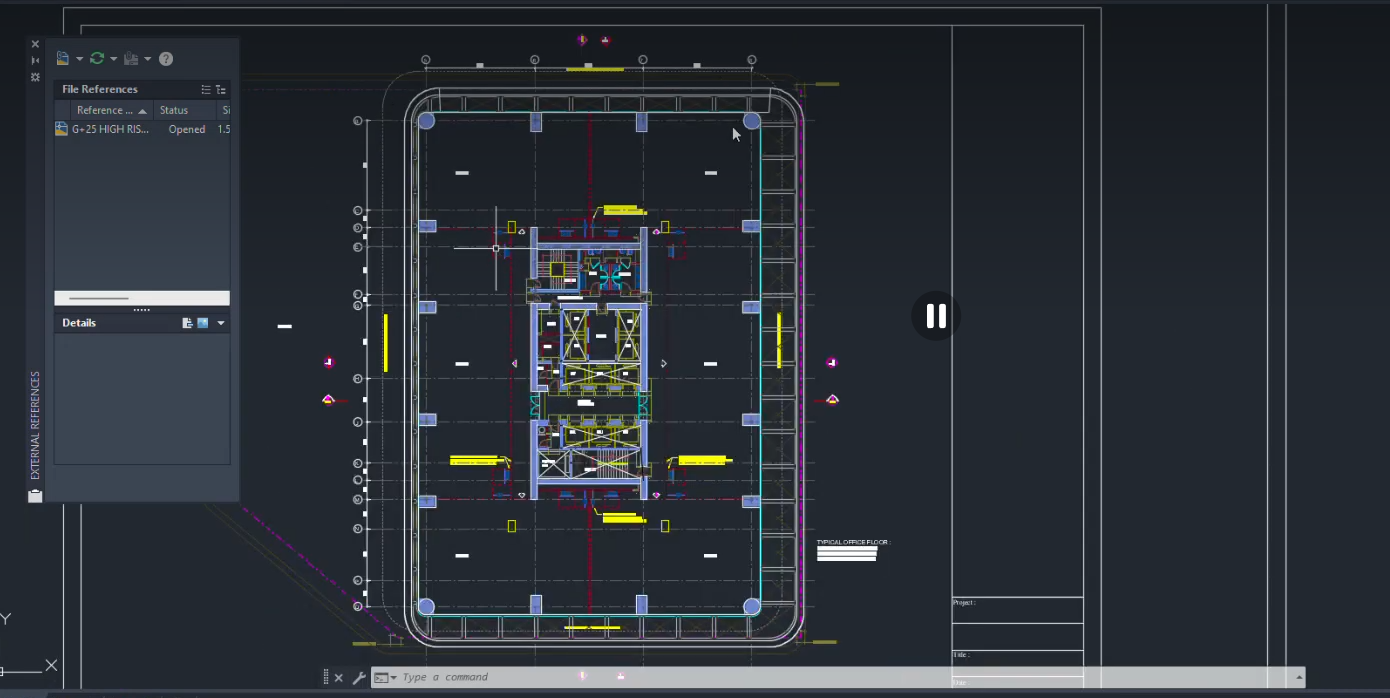This screenshot has width=1390, height=698.
Task: Click the 'Opened' status cell
Action: (x=187, y=129)
